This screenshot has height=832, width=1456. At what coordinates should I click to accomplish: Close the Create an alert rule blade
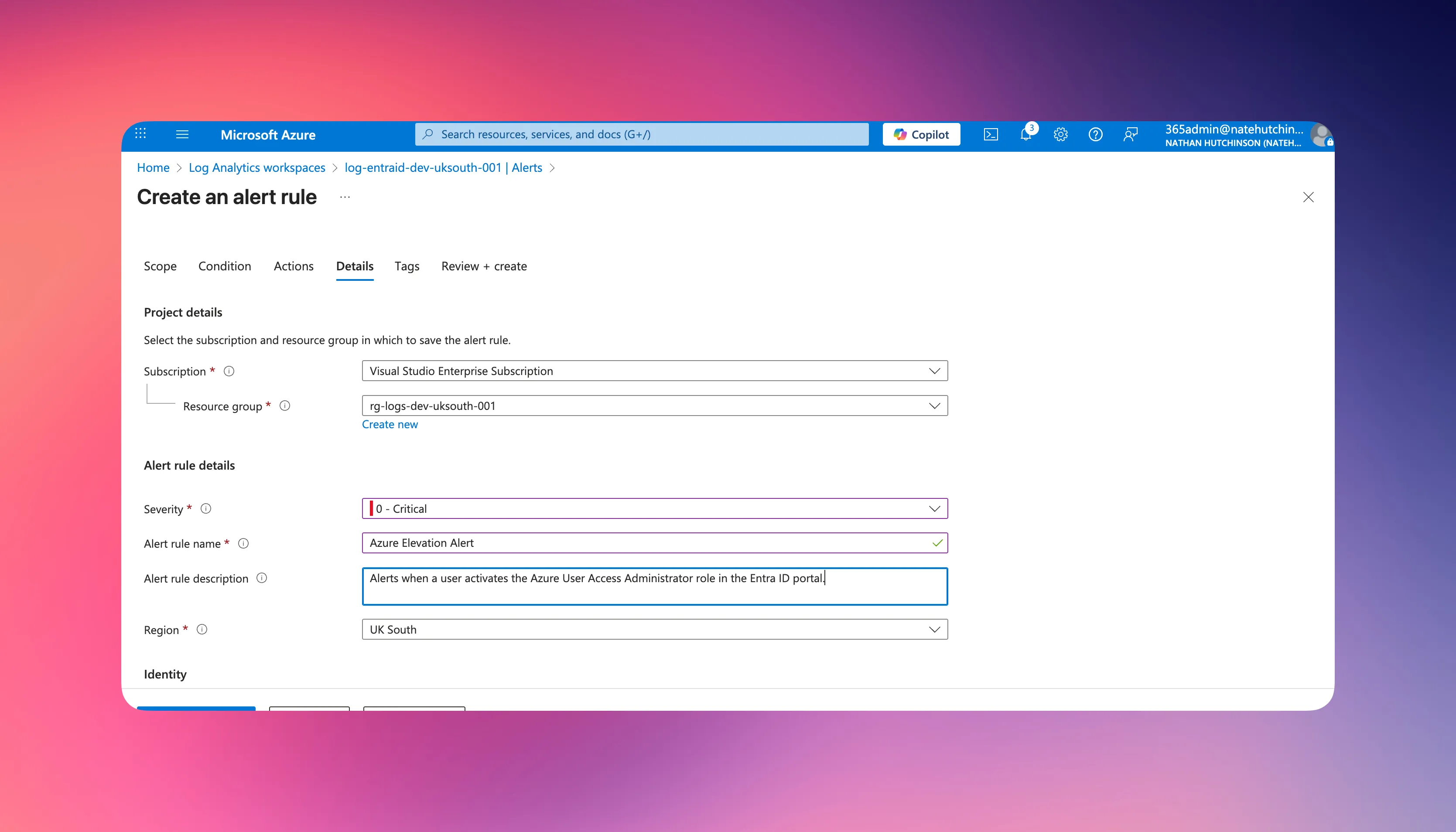click(x=1308, y=197)
